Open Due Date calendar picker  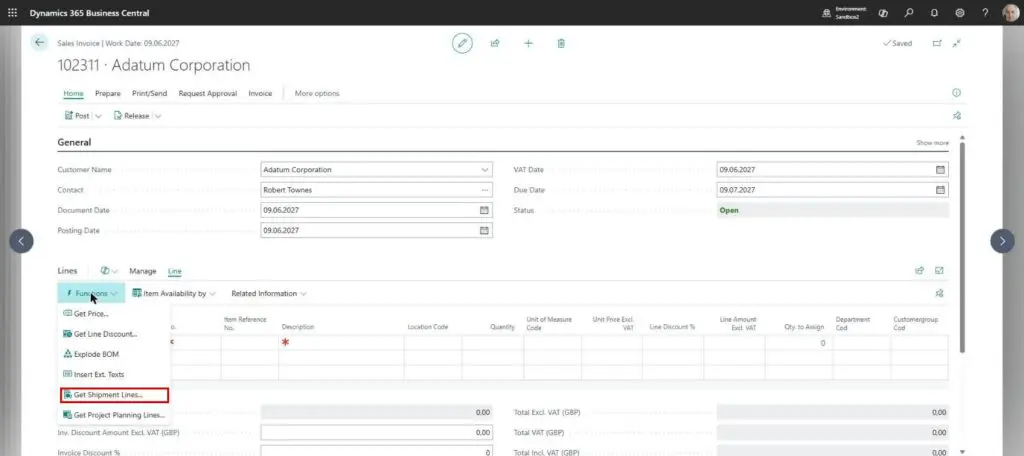940,190
